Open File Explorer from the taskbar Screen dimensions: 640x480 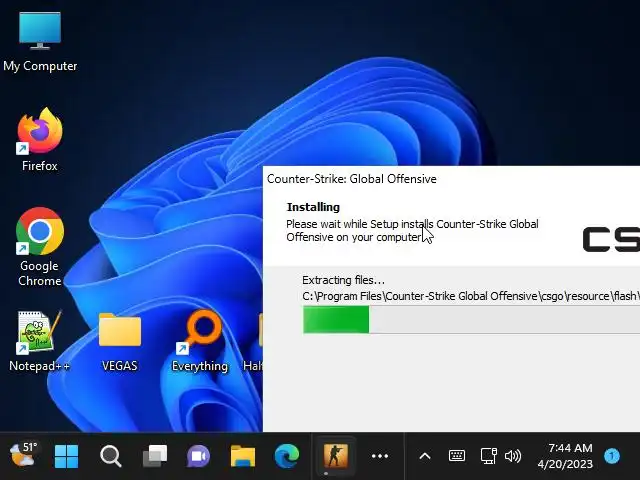coord(243,456)
